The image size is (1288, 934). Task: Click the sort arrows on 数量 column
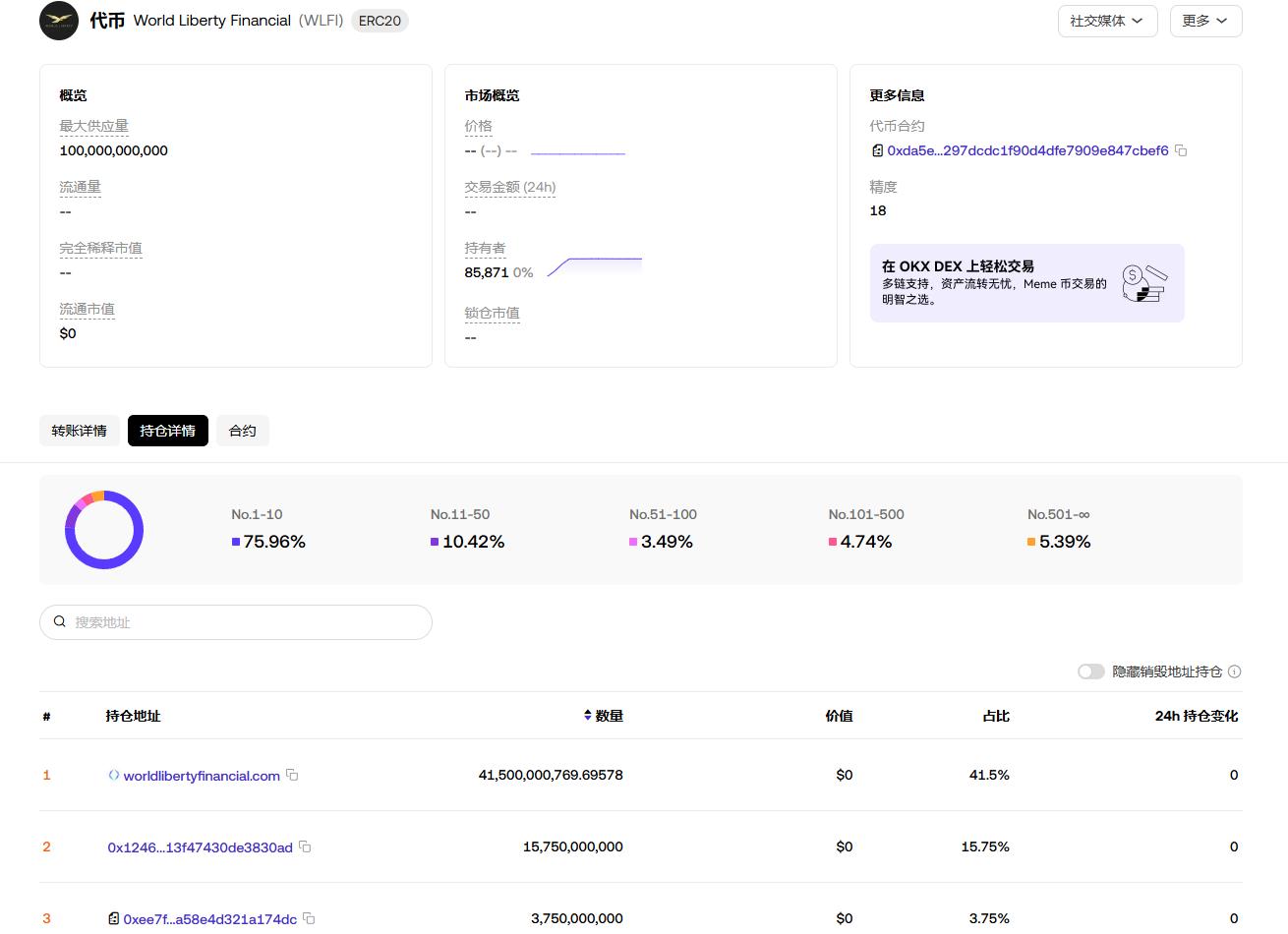pos(588,716)
